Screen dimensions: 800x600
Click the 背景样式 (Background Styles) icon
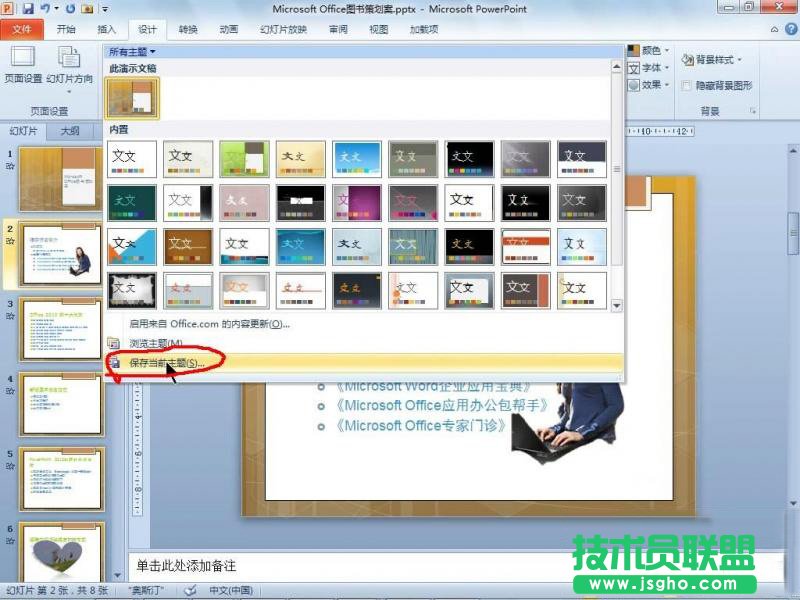tap(687, 60)
